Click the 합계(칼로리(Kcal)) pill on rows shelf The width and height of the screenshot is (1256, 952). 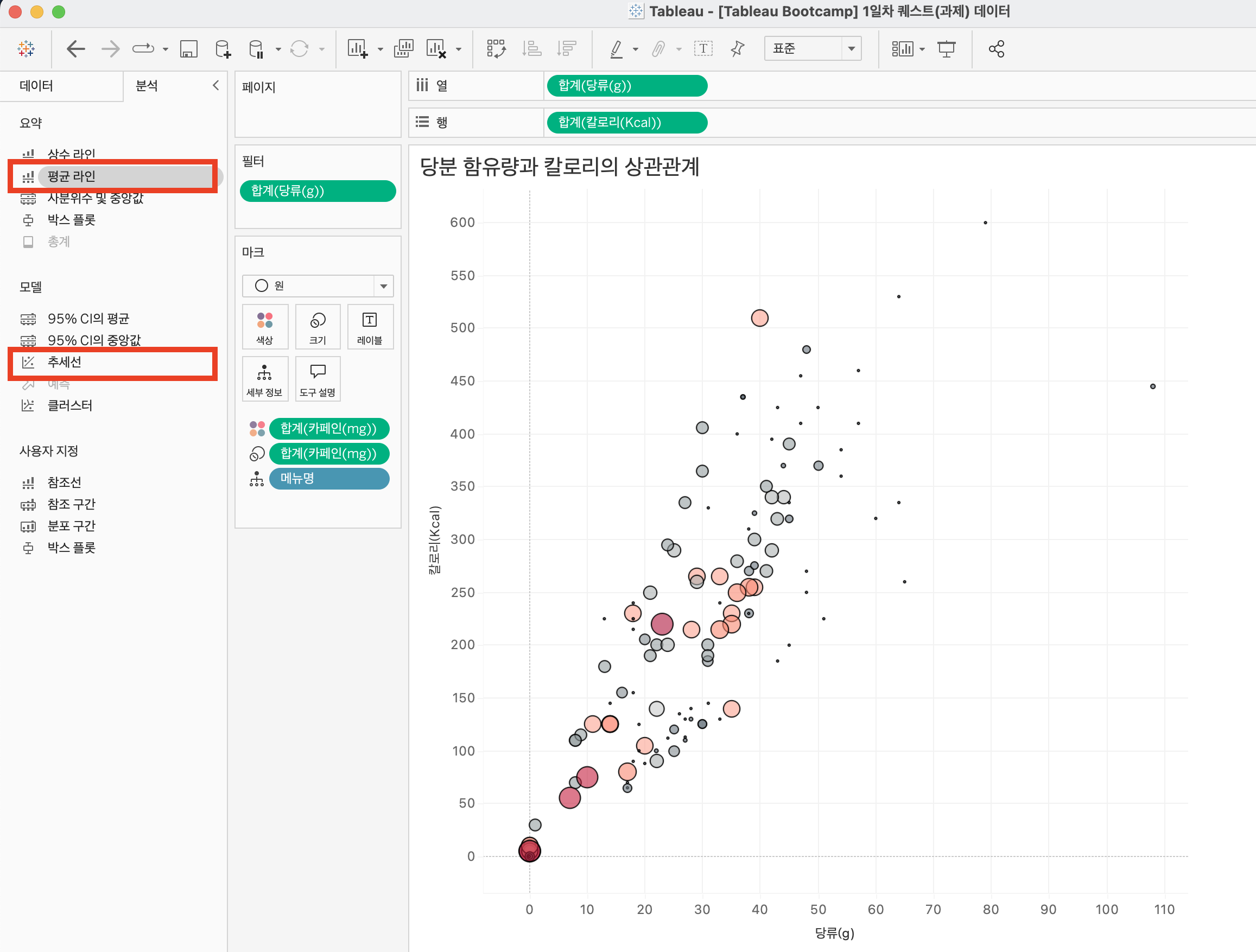(626, 123)
